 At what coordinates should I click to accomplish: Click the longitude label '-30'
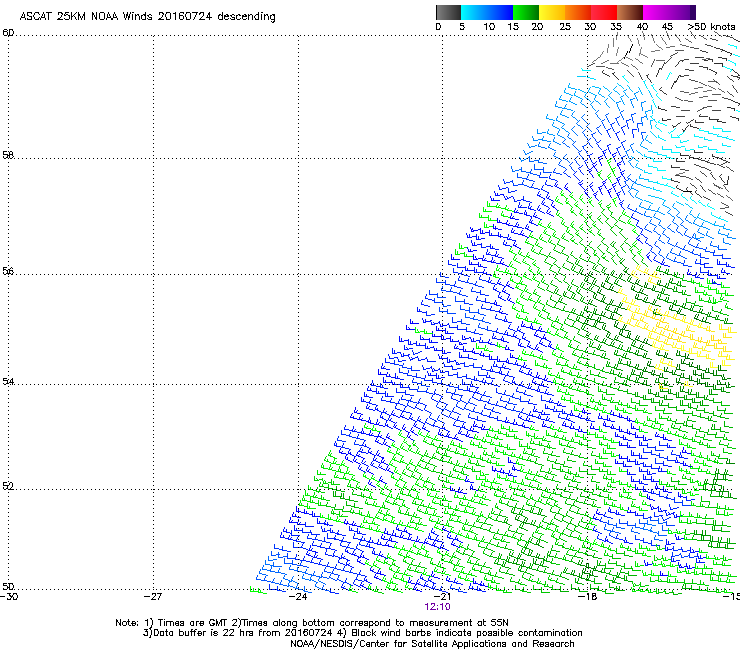pyautogui.click(x=9, y=597)
